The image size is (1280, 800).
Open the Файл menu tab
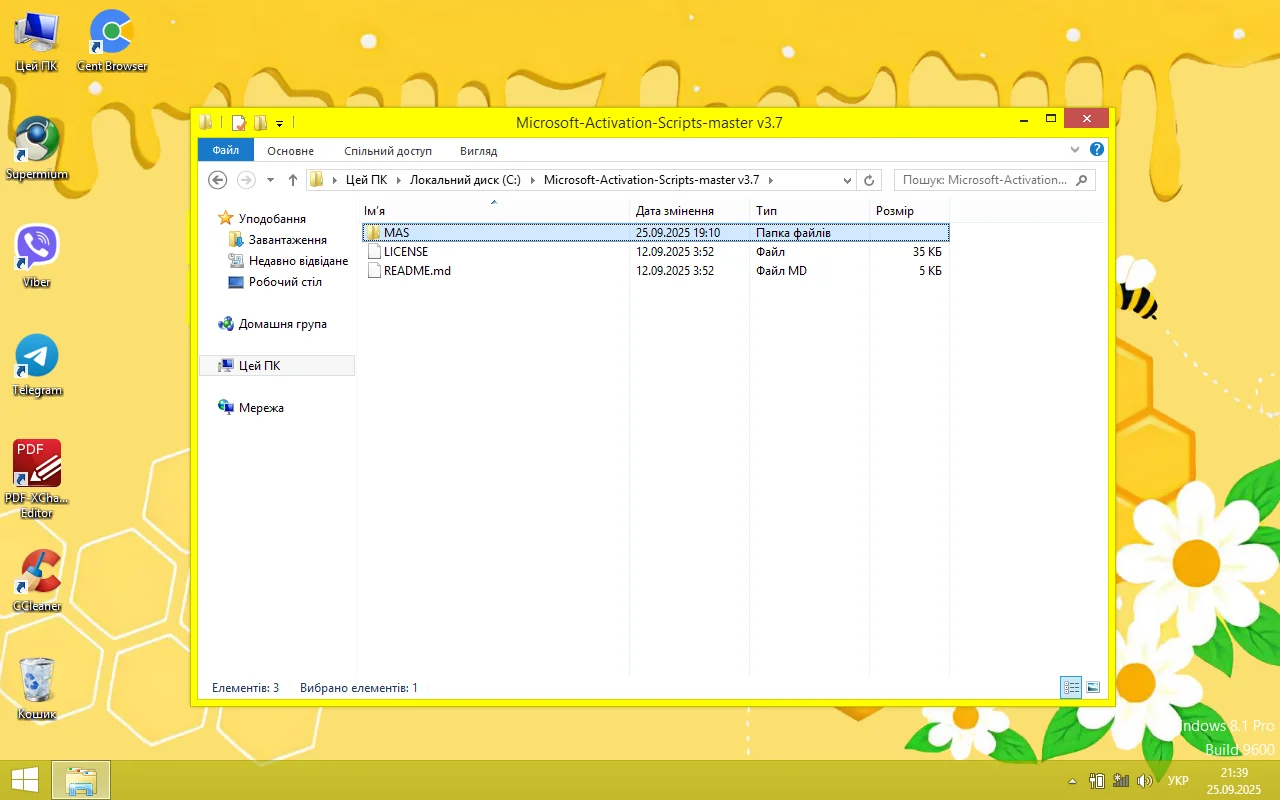pyautogui.click(x=226, y=151)
